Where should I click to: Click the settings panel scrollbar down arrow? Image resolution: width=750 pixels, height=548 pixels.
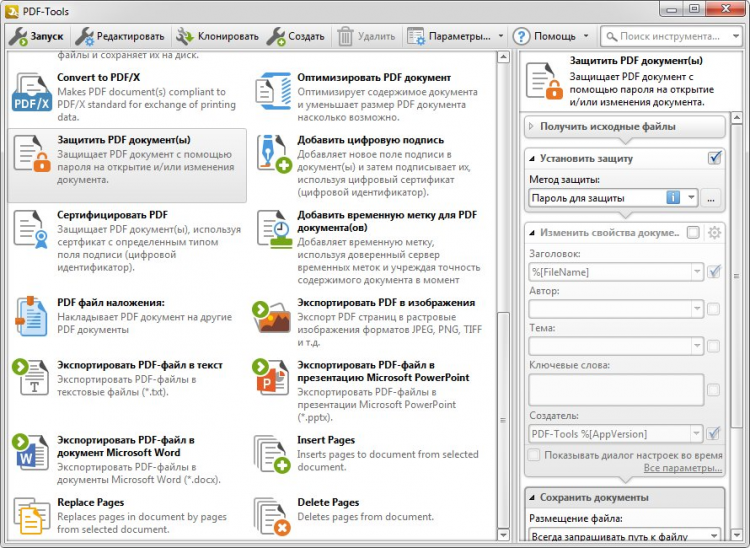(x=737, y=535)
